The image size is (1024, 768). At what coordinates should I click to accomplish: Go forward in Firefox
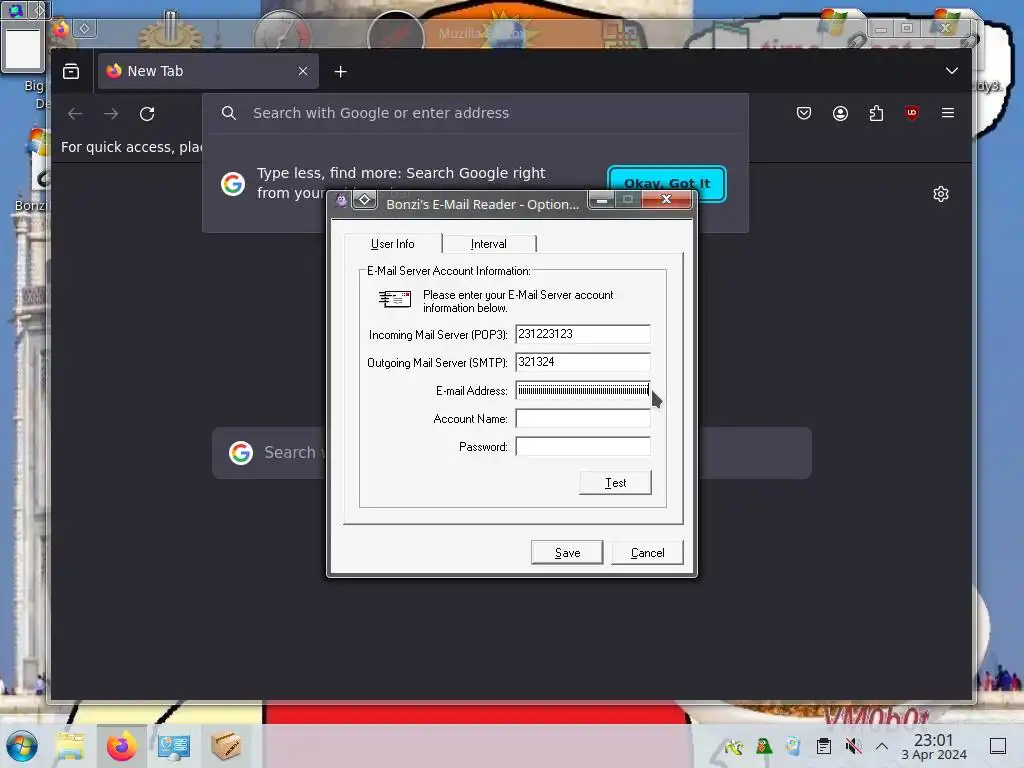(111, 114)
